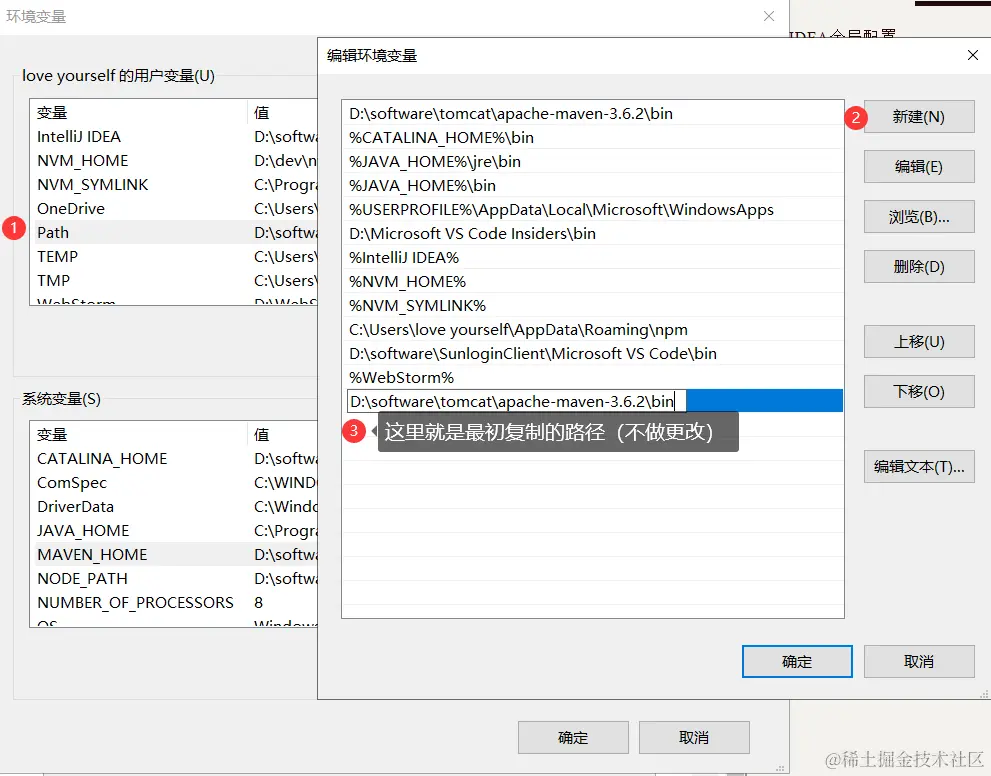Viewport: 991px width, 776px height.
Task: Close the 编辑环境变量 dialog with X
Action: tap(972, 55)
